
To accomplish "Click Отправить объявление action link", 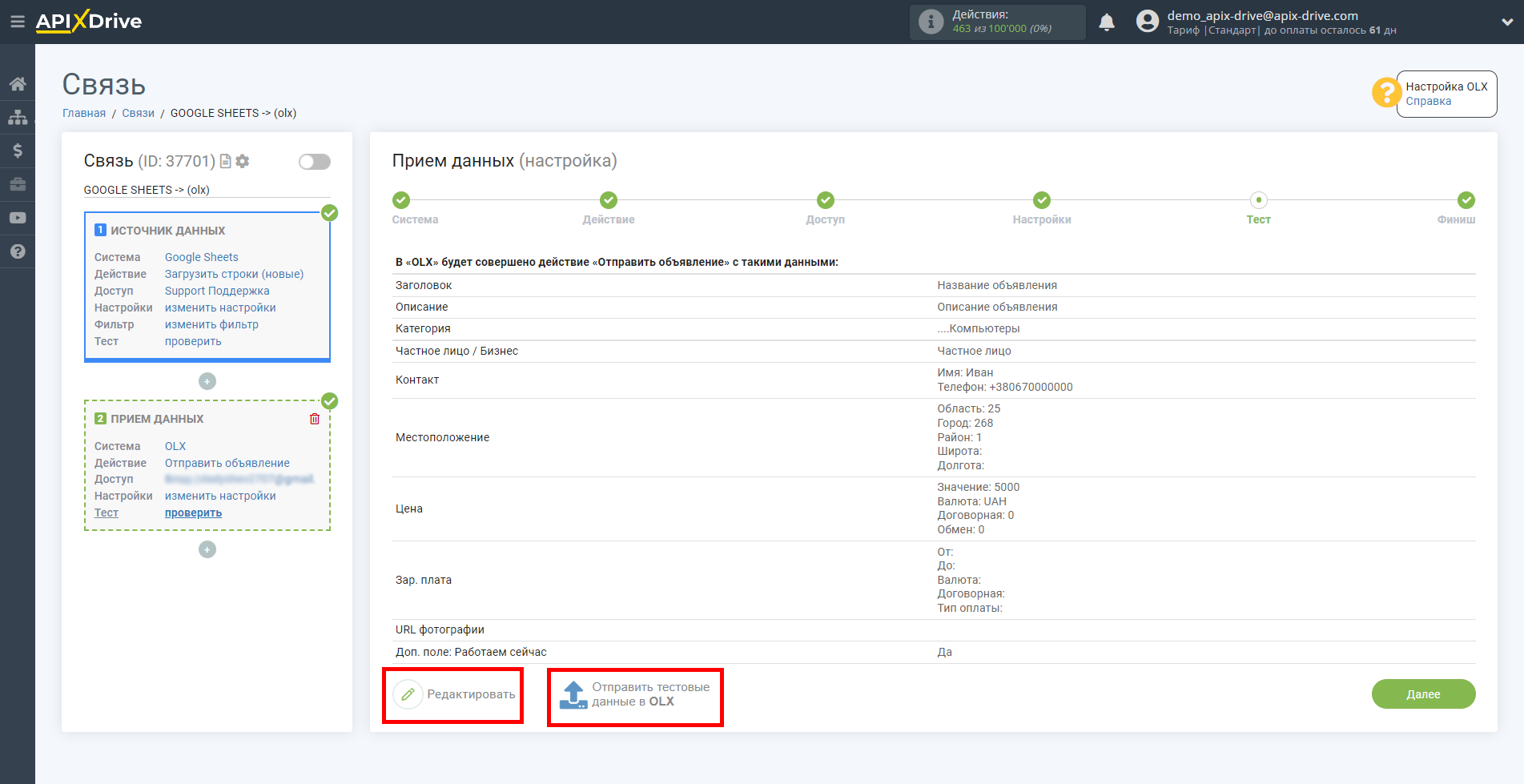I will tap(227, 463).
